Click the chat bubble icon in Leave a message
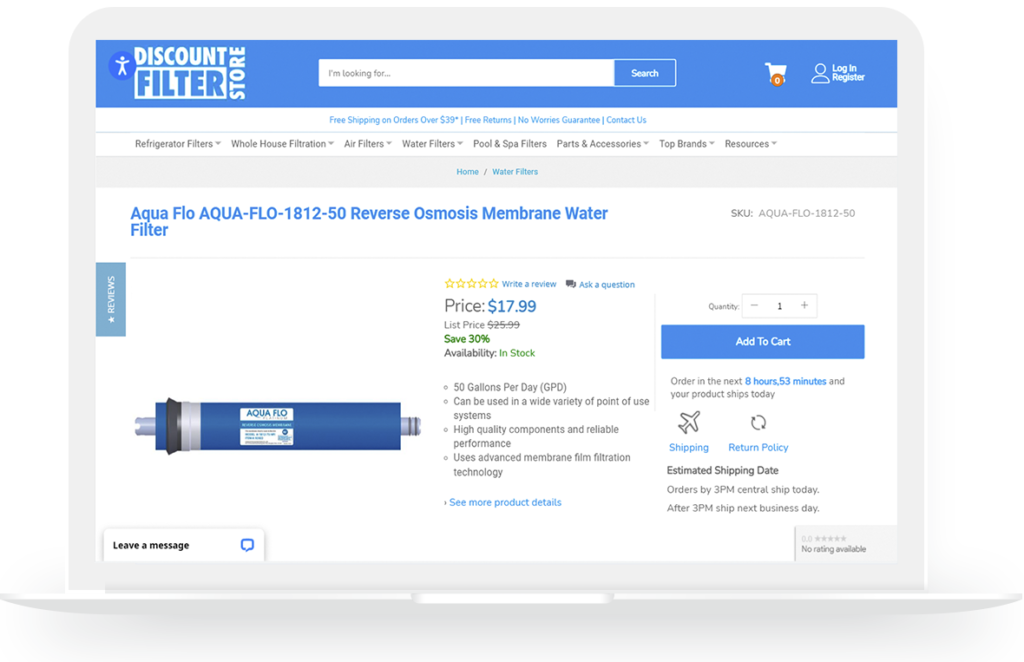This screenshot has height=662, width=1024. point(247,545)
